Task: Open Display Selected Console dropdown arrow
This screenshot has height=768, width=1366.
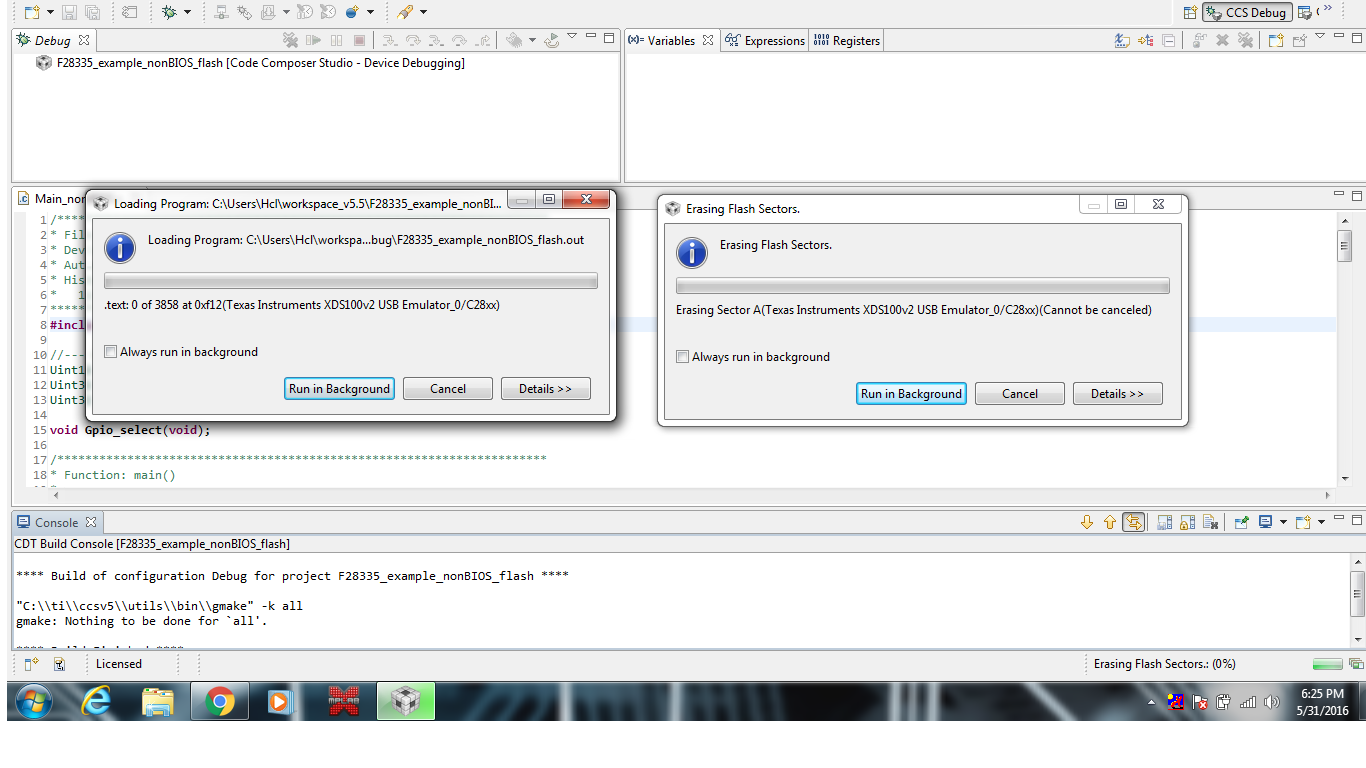Action: pos(1283,522)
